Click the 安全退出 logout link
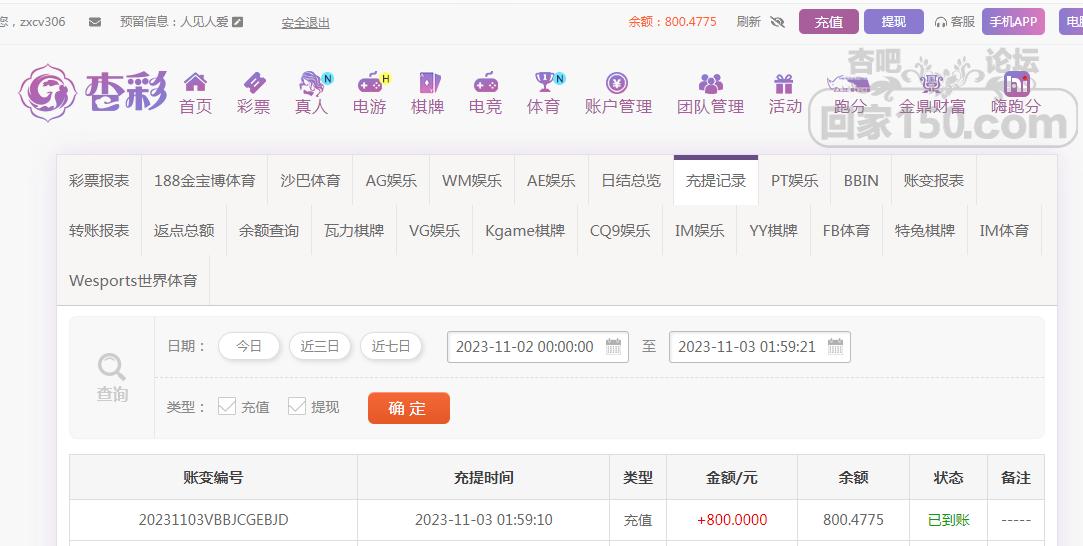The image size is (1083, 546). click(305, 23)
